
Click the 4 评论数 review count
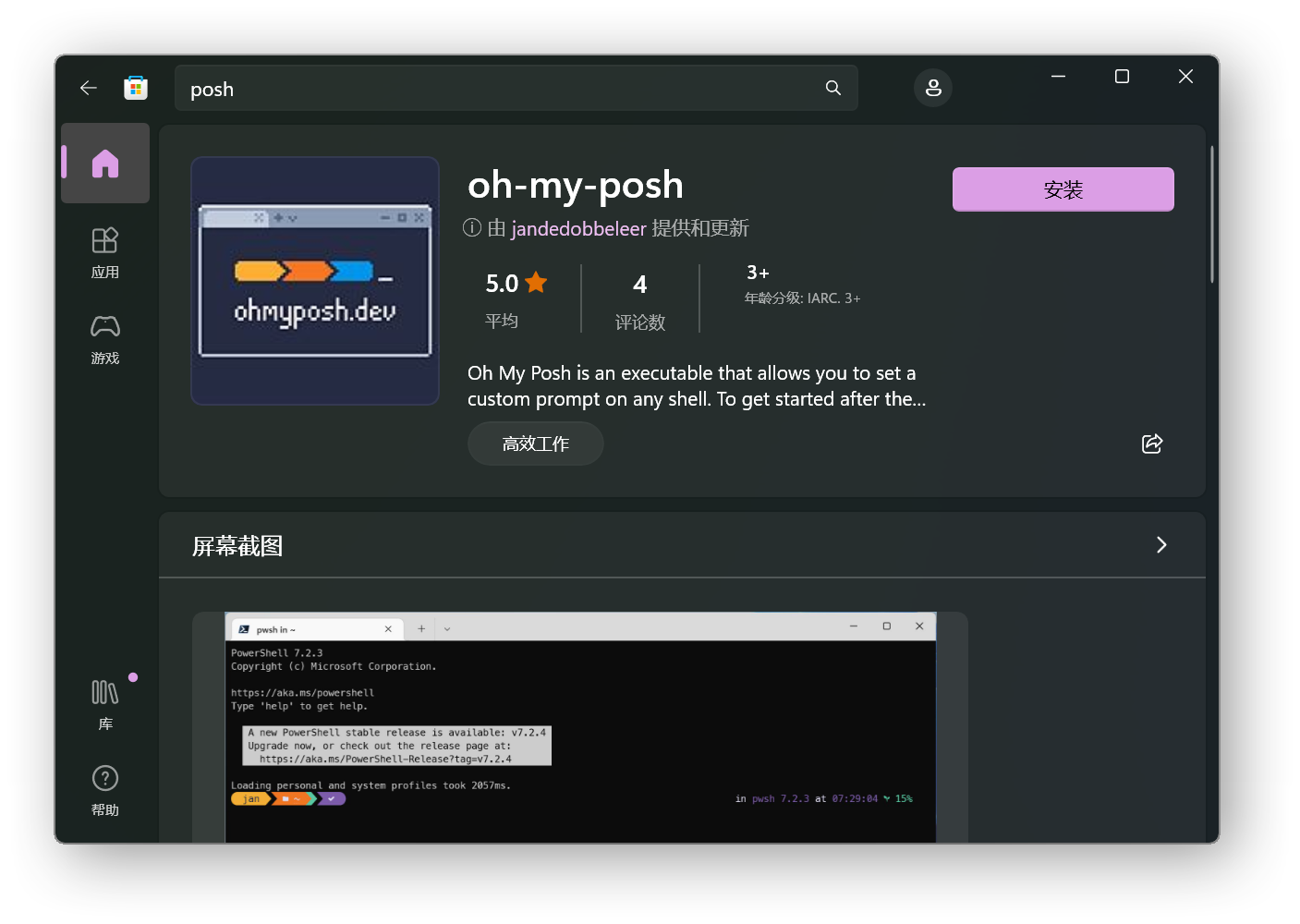pos(640,301)
